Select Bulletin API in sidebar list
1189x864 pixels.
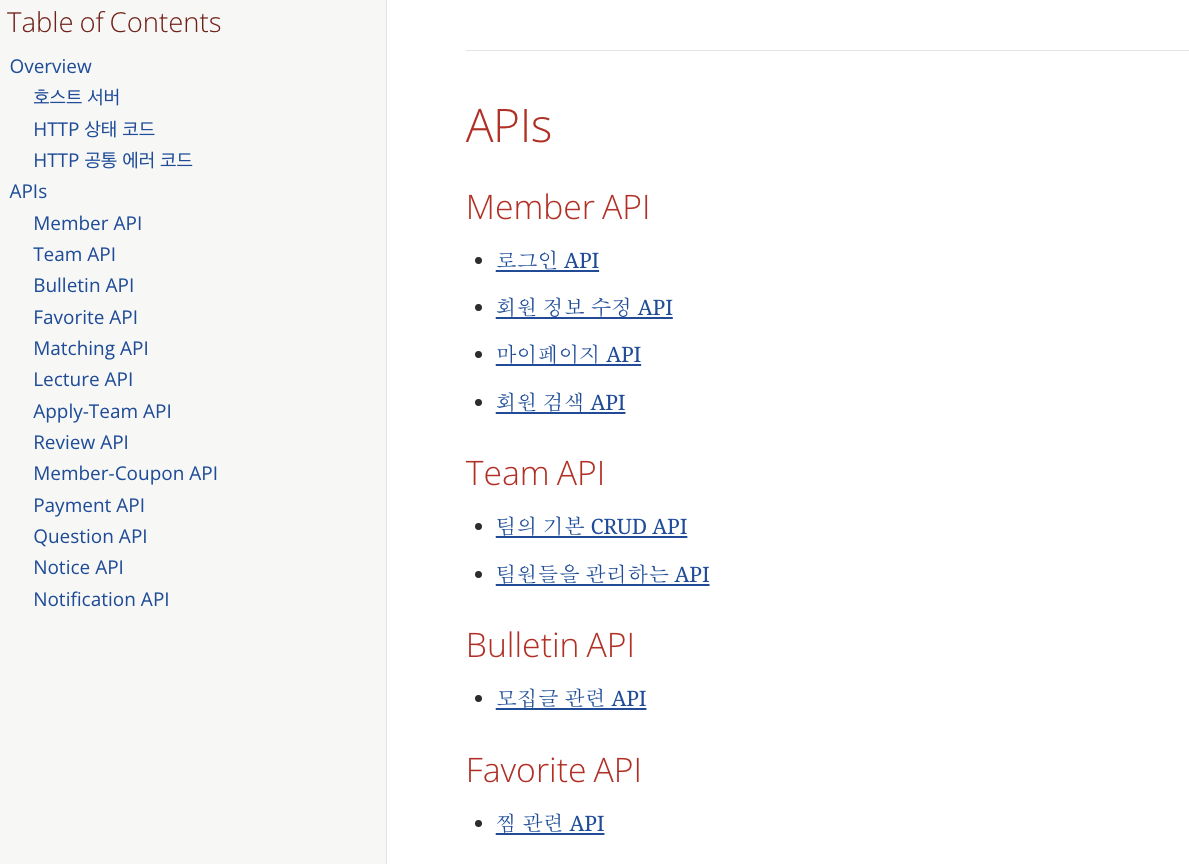click(x=83, y=285)
